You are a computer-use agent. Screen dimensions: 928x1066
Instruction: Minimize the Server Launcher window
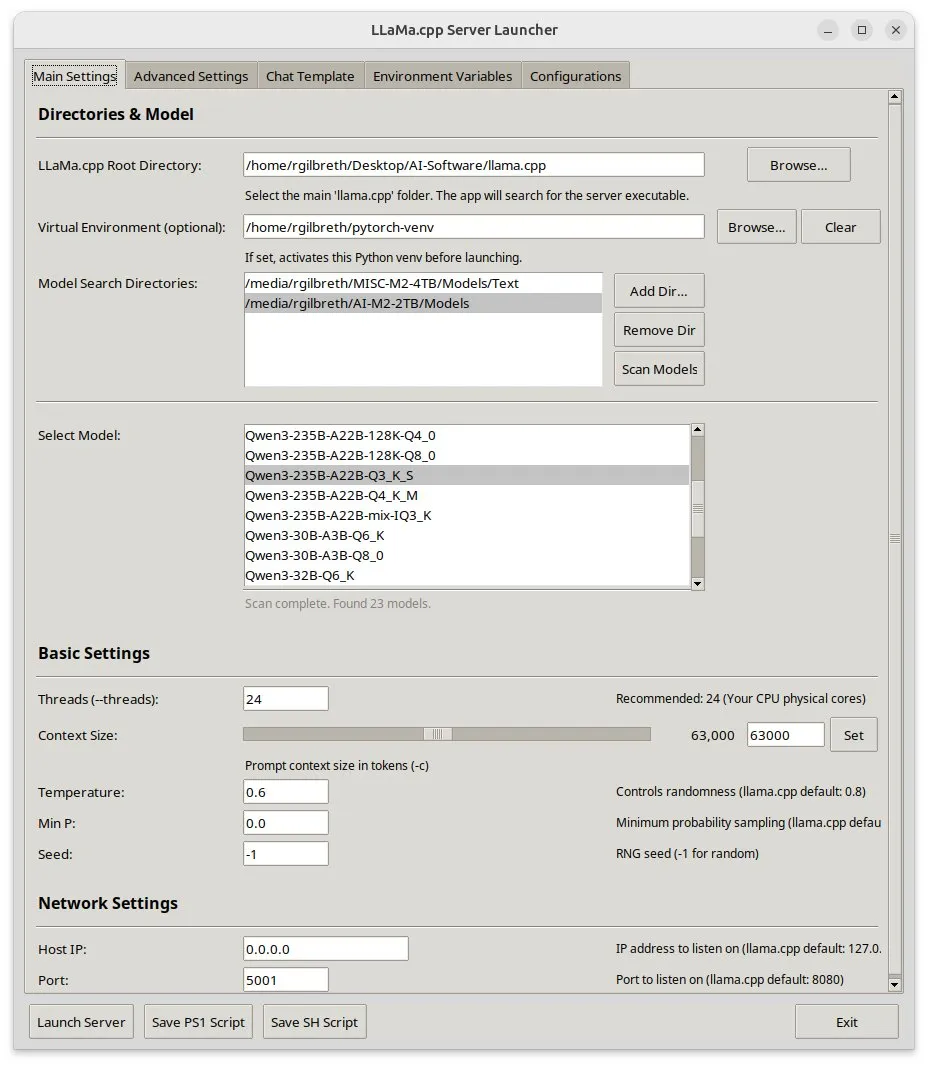pyautogui.click(x=827, y=30)
